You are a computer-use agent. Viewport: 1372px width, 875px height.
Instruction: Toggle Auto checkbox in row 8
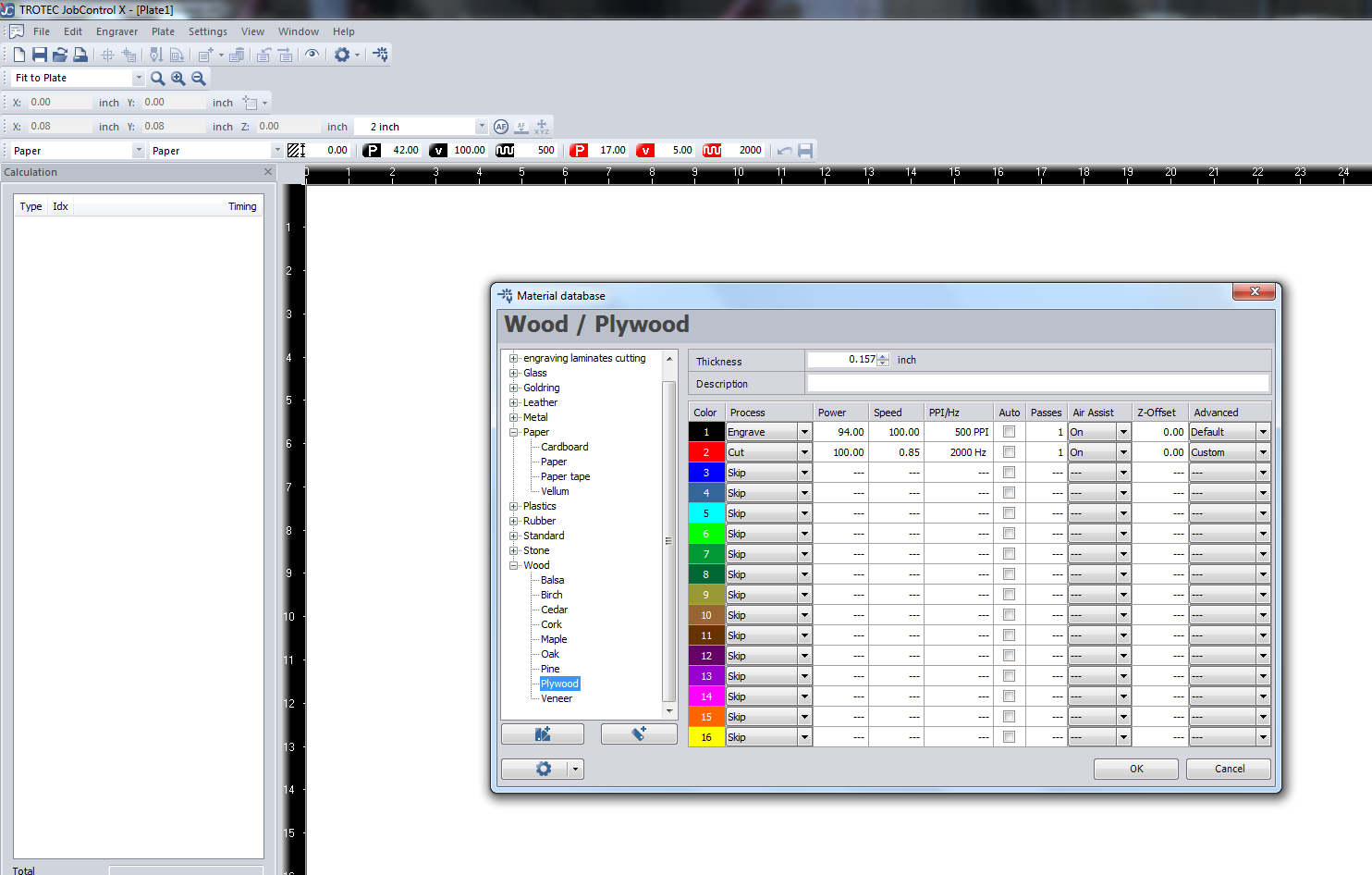click(x=1009, y=574)
